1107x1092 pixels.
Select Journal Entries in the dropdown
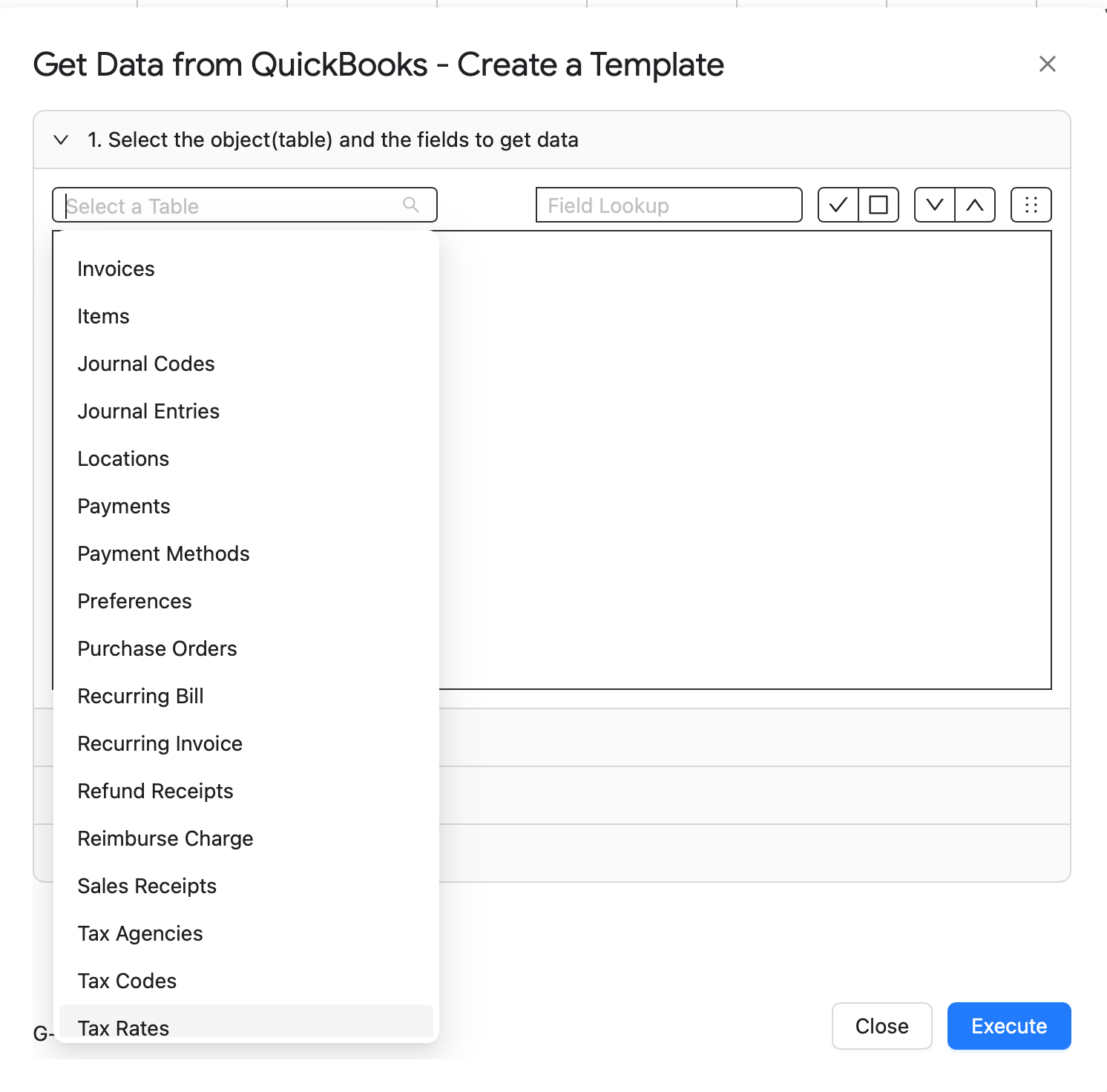point(246,411)
